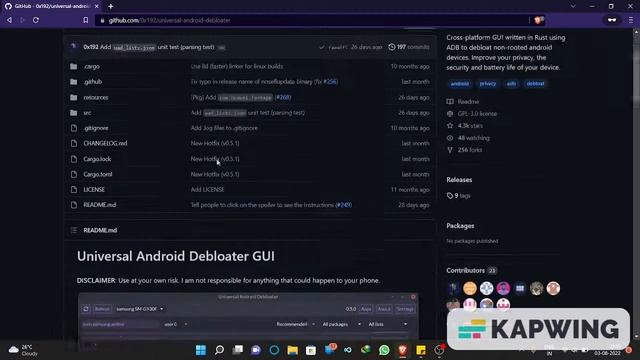The width and height of the screenshot is (640, 360).
Task: Open Brave browser taskbar icon
Action: point(402,350)
